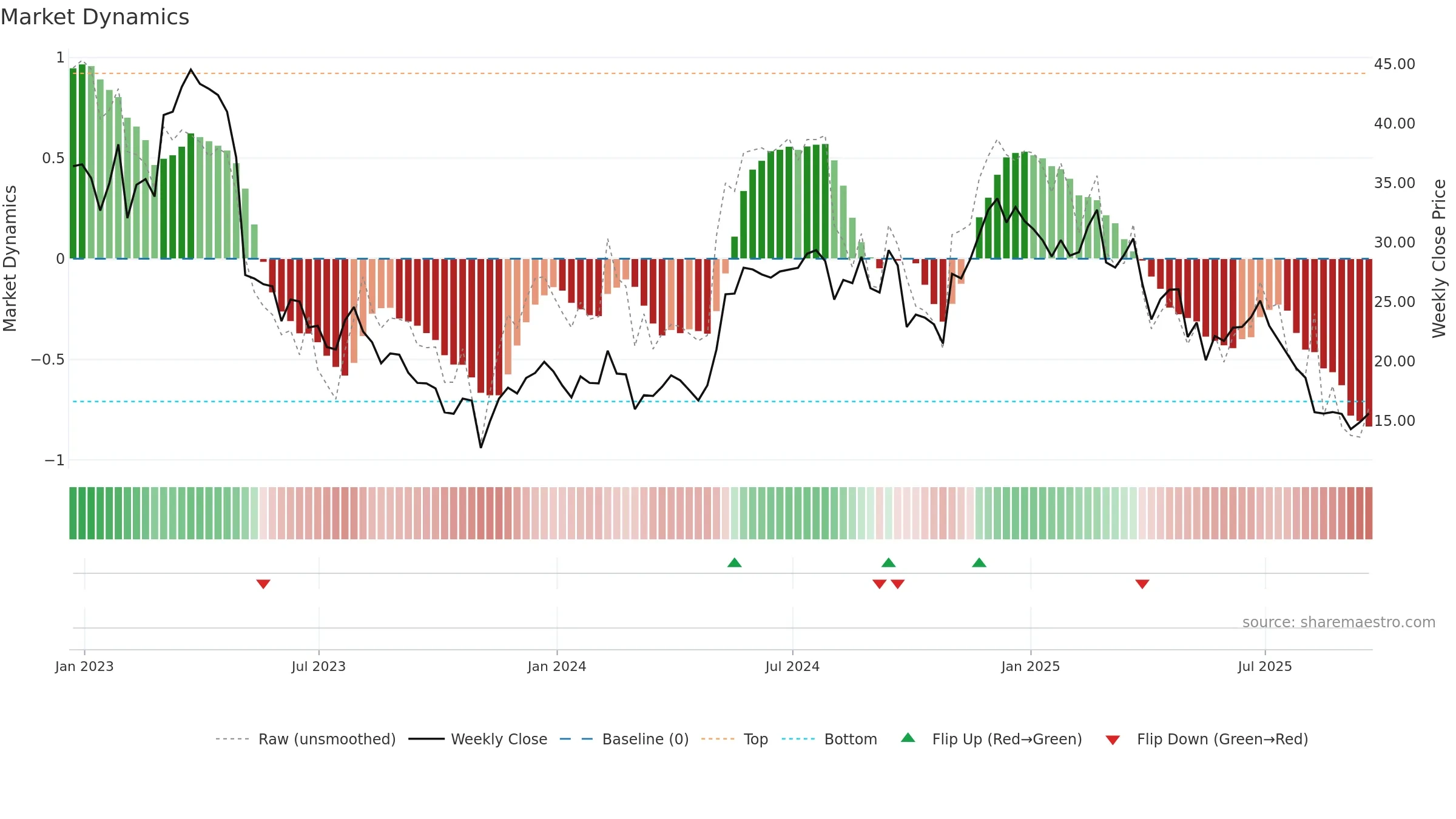The height and width of the screenshot is (819, 1456).
Task: Click the first green flip-up marker before Jul 2024
Action: point(735,562)
